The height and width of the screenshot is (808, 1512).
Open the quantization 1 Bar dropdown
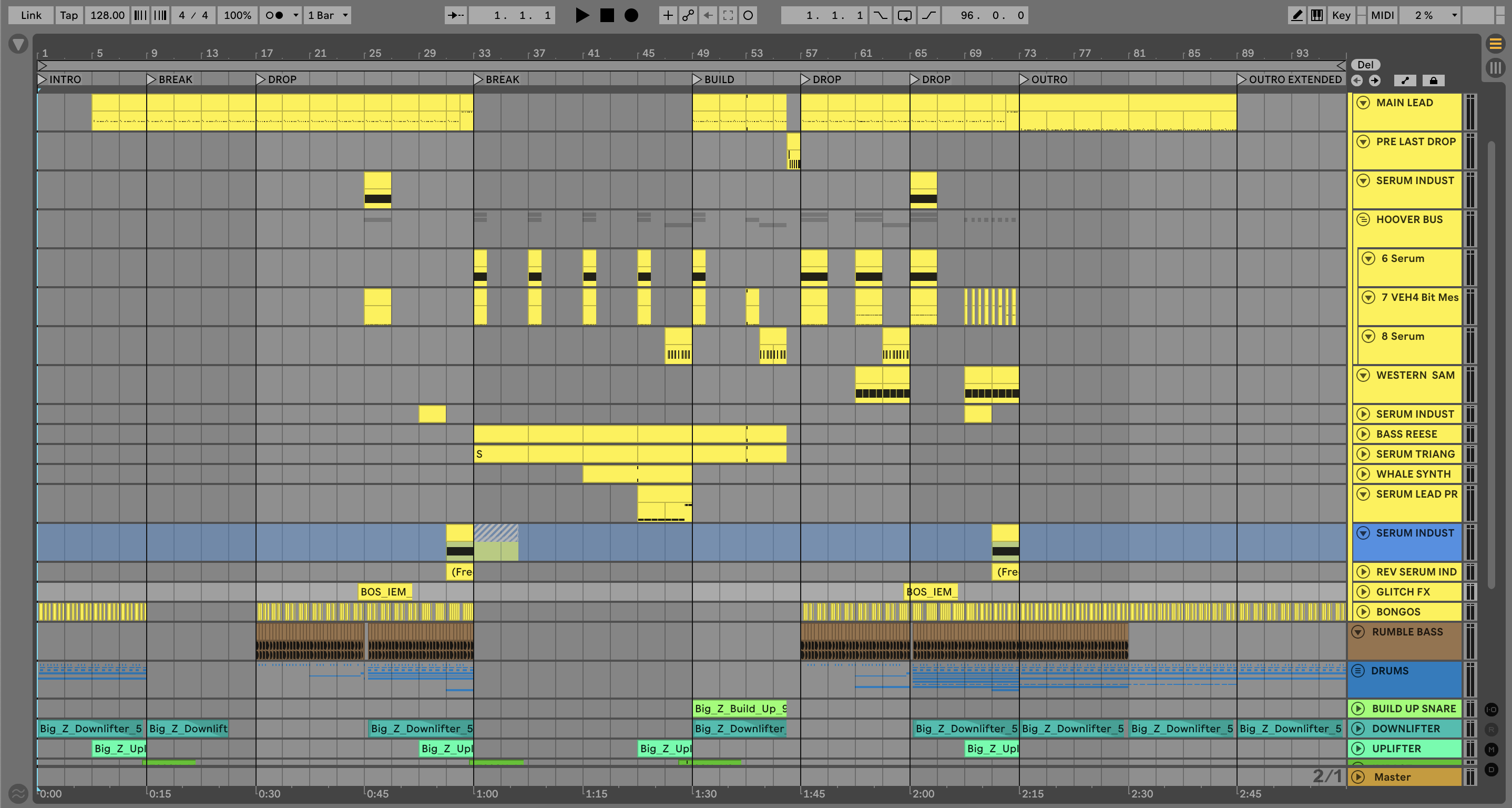[328, 15]
